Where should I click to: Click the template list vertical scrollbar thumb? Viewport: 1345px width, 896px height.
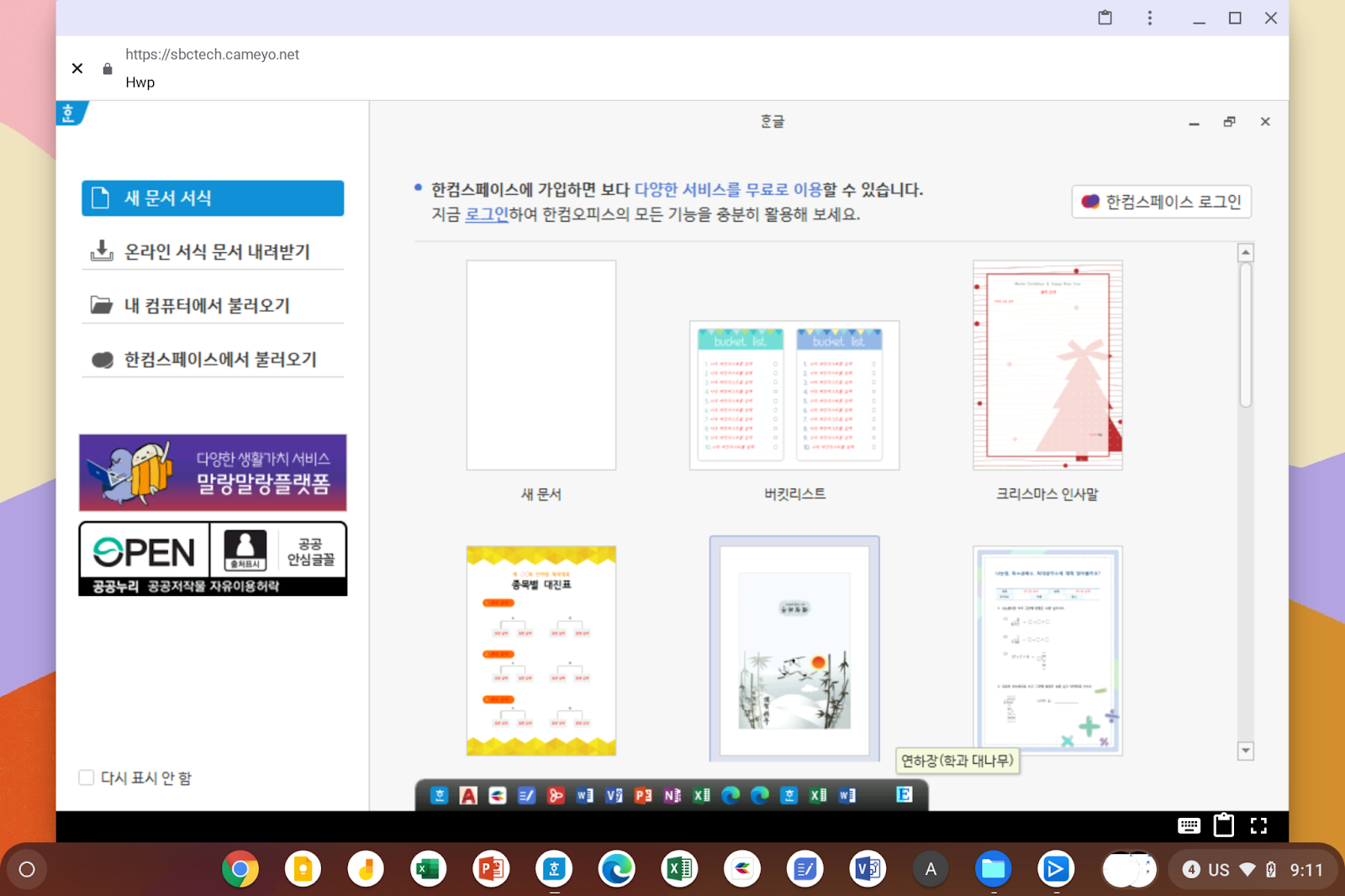click(x=1246, y=335)
